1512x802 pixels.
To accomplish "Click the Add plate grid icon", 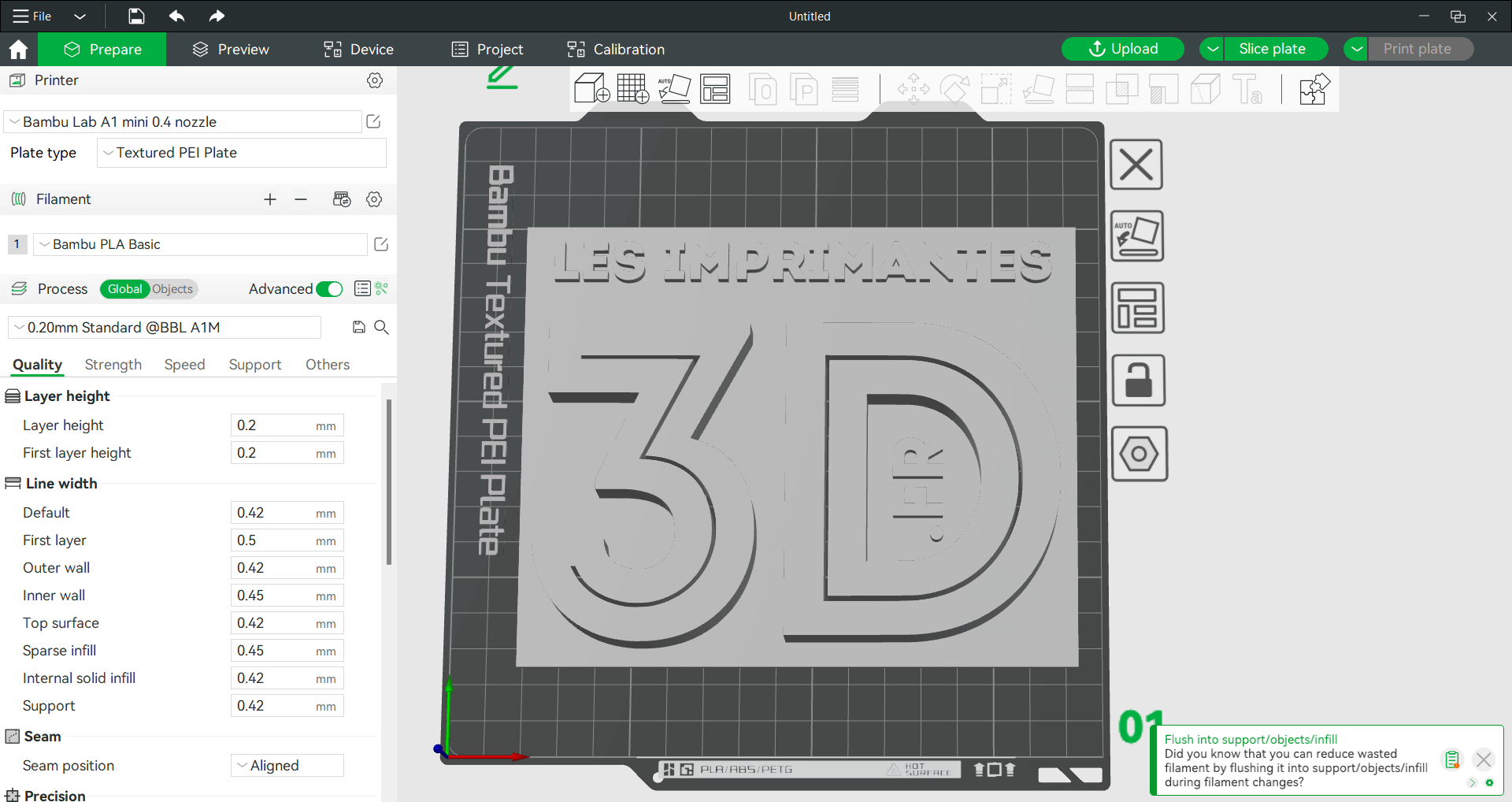I will tap(632, 88).
